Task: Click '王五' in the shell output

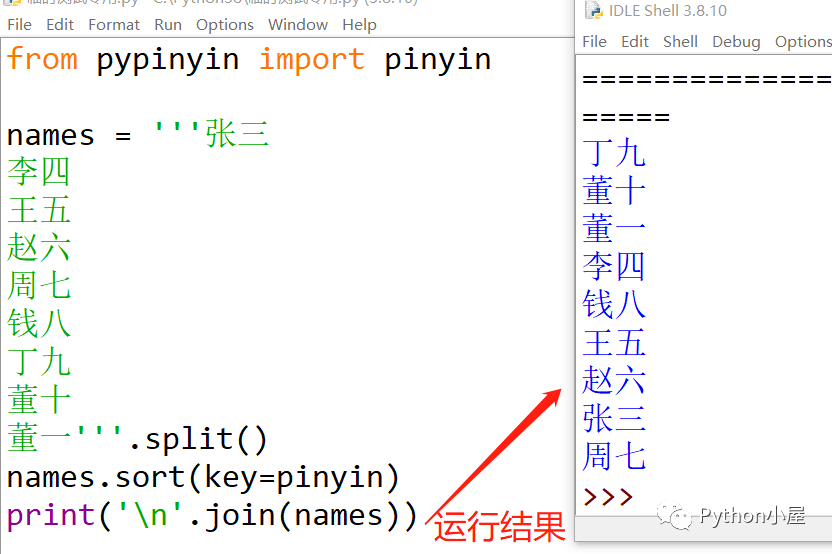Action: tap(613, 342)
